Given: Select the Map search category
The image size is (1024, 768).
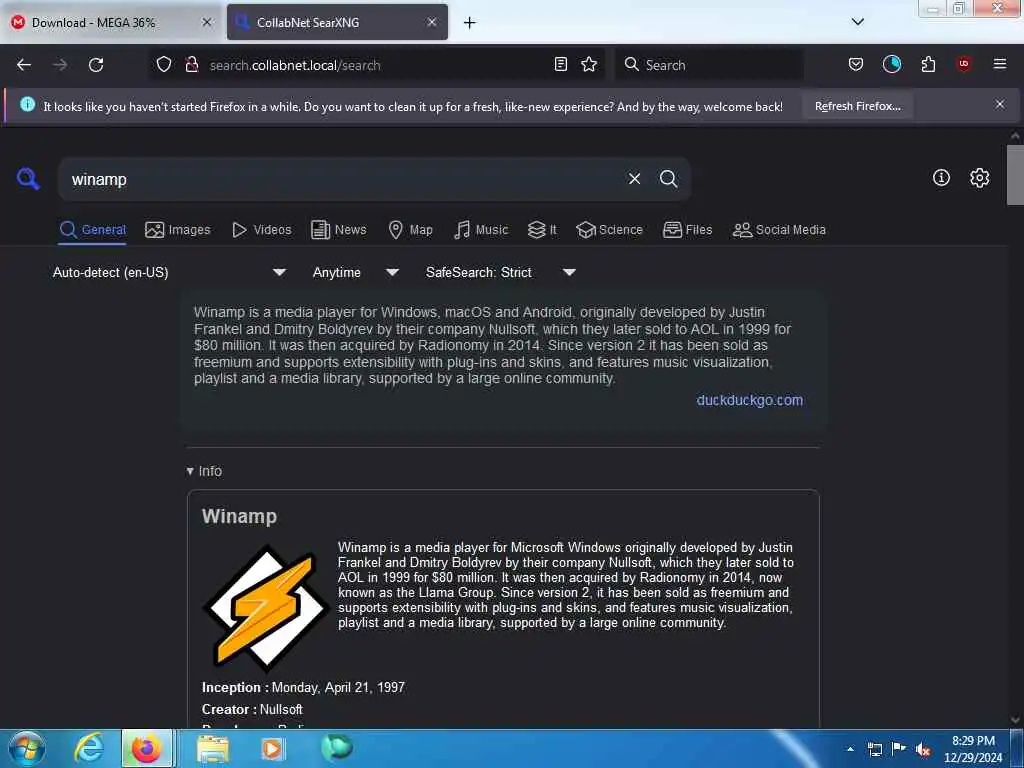Looking at the screenshot, I should tap(410, 230).
